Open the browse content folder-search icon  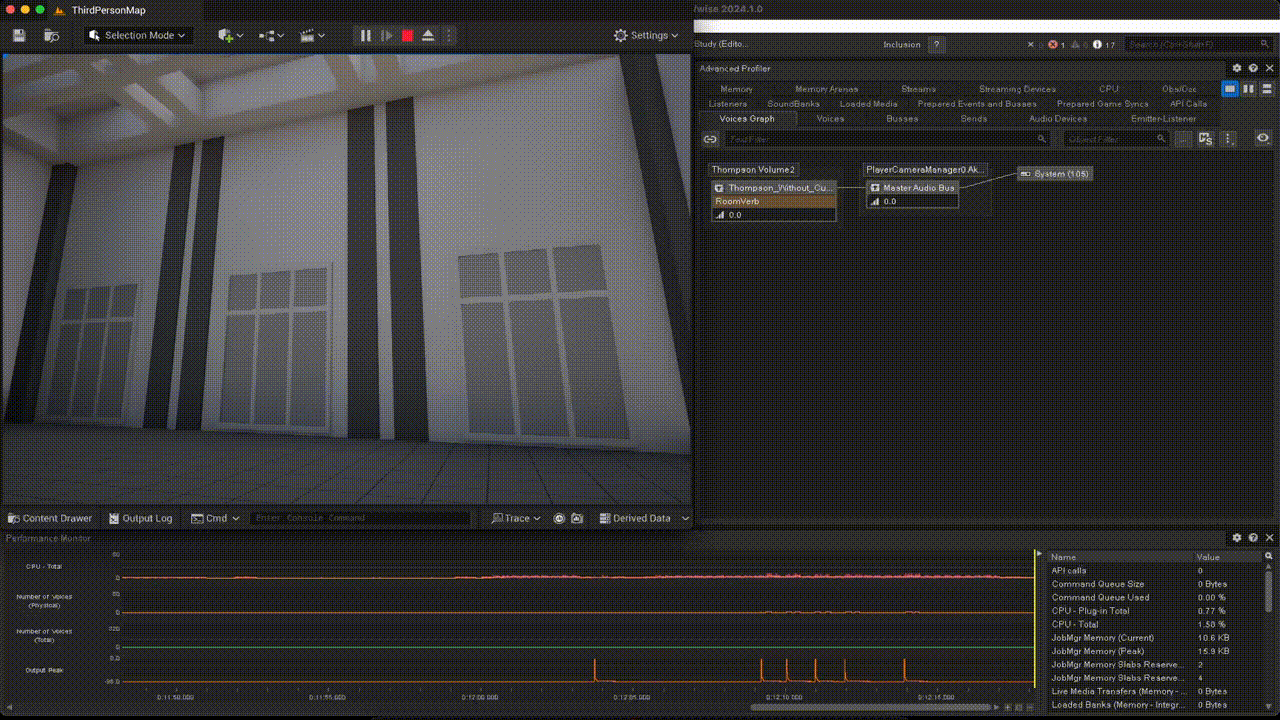51,35
